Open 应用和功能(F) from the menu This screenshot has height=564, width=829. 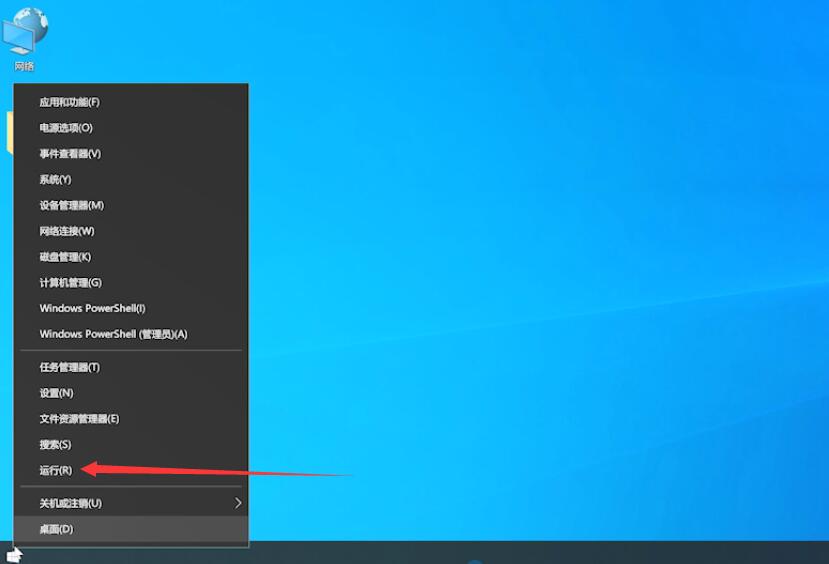(131, 102)
